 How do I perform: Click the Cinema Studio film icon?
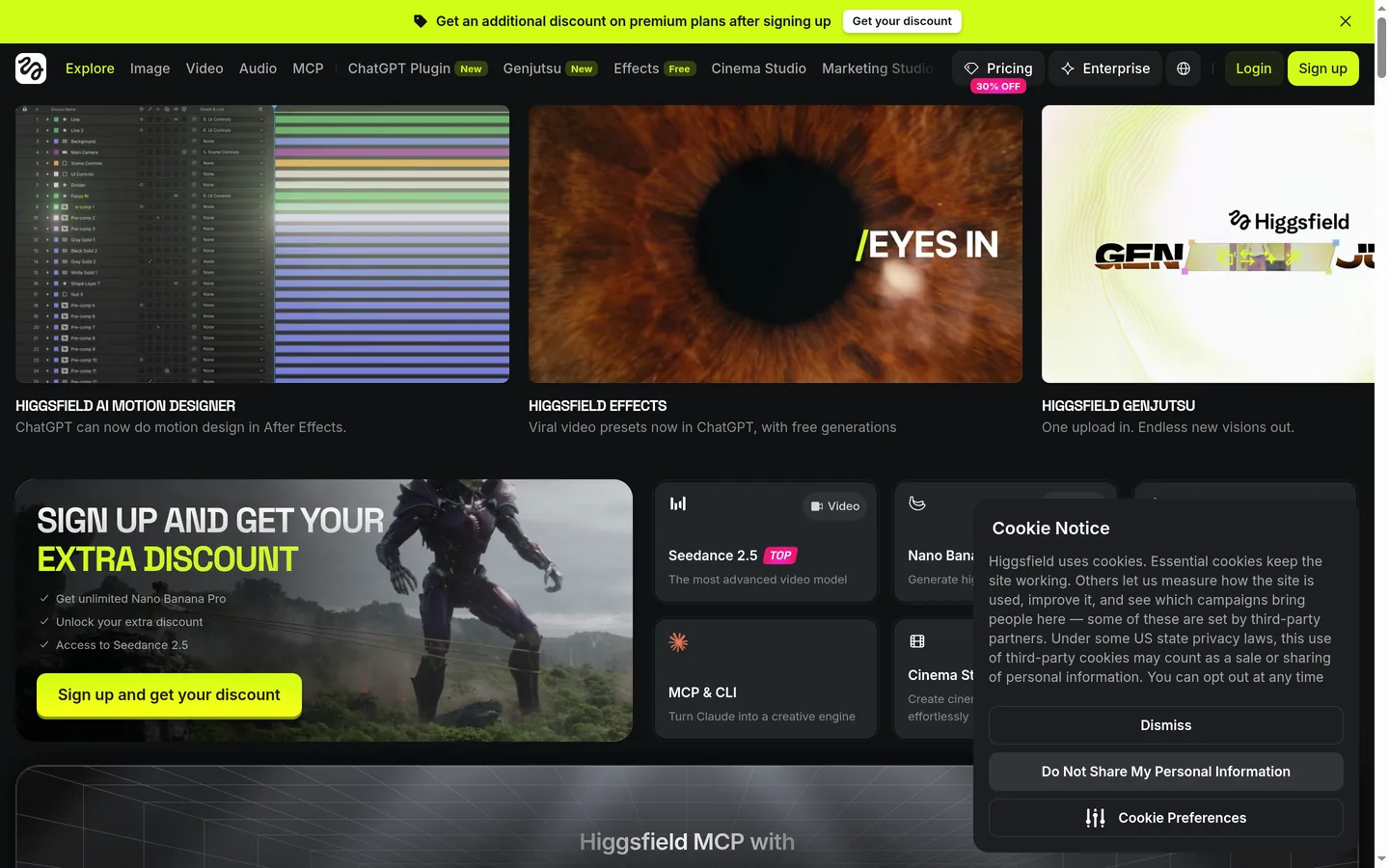tap(917, 641)
